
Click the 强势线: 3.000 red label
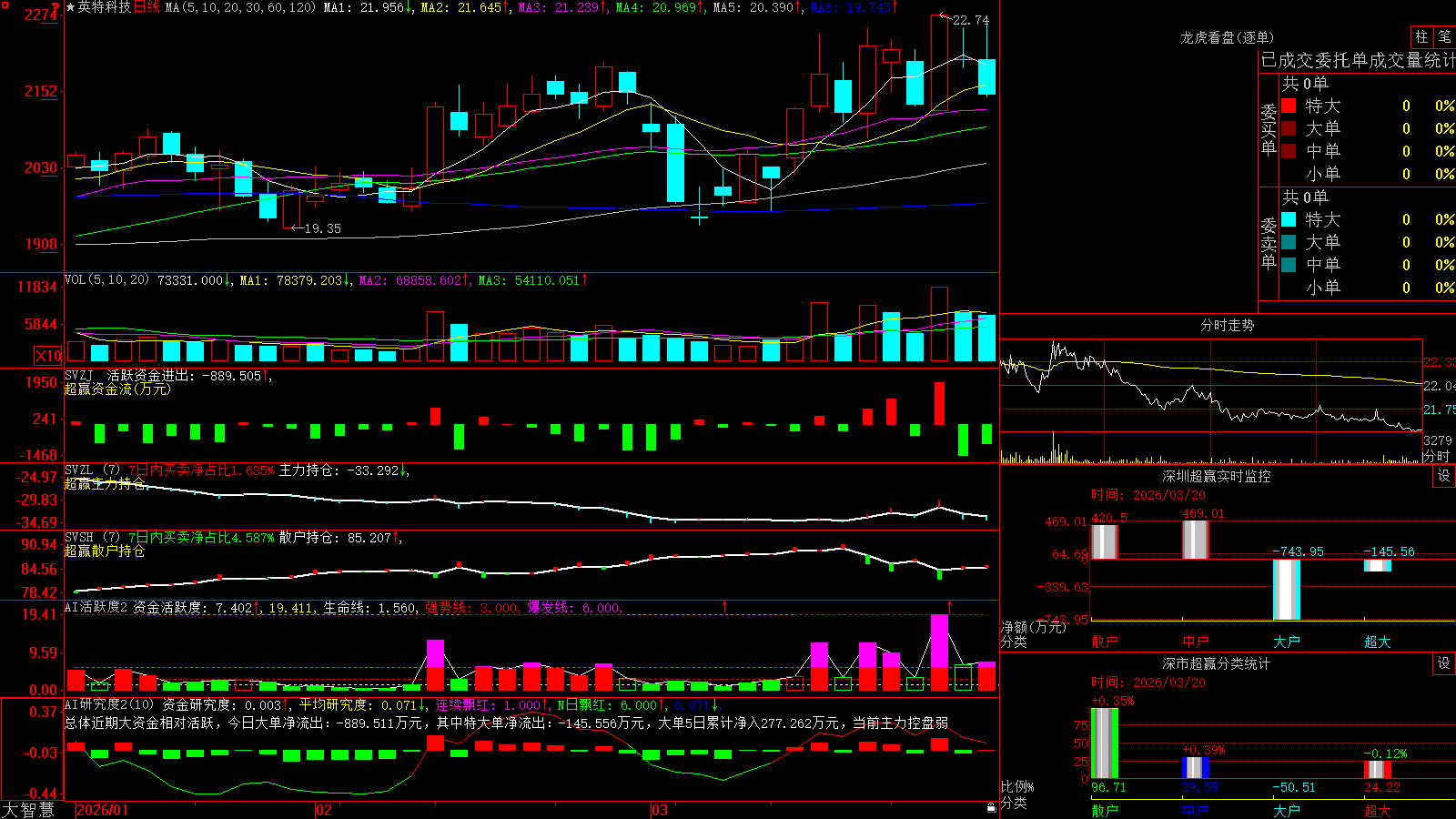(471, 608)
